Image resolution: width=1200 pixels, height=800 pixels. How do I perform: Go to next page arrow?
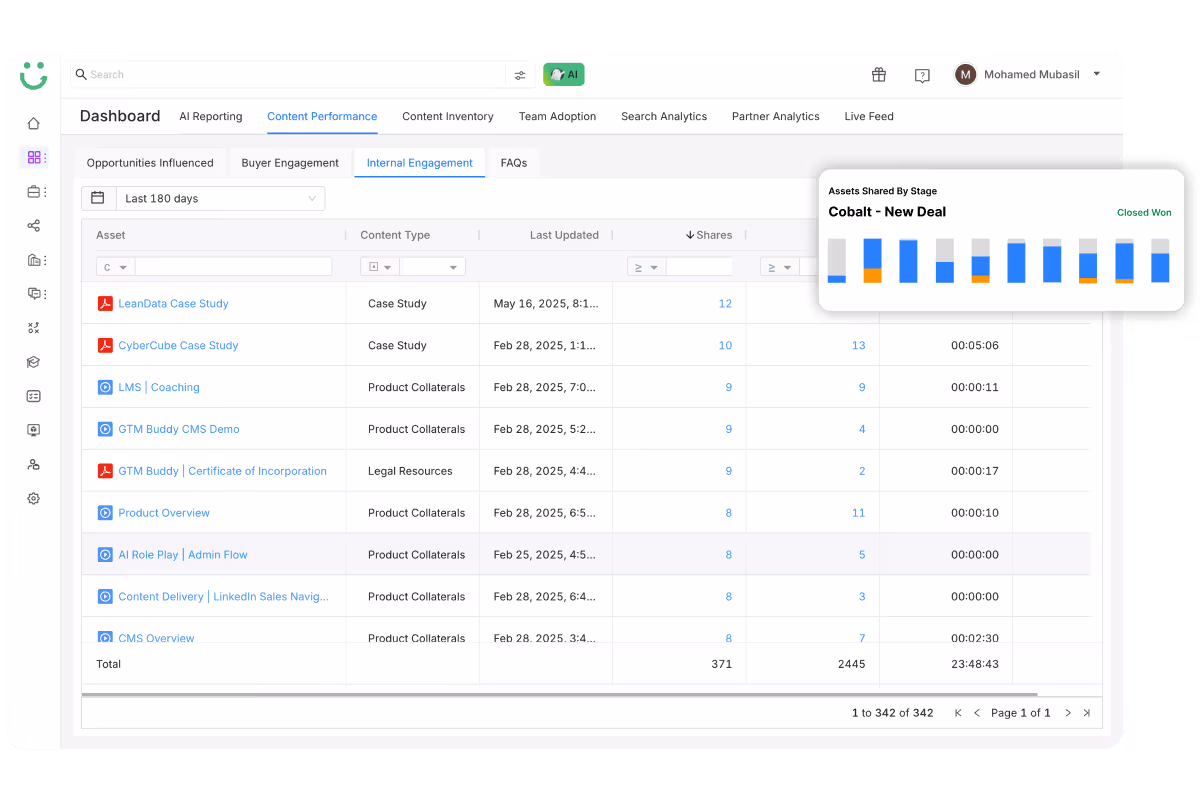(1067, 713)
